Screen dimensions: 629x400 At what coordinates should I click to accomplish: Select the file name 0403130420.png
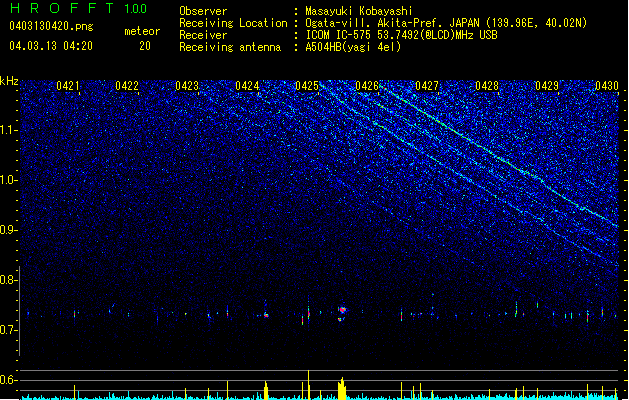pos(51,26)
